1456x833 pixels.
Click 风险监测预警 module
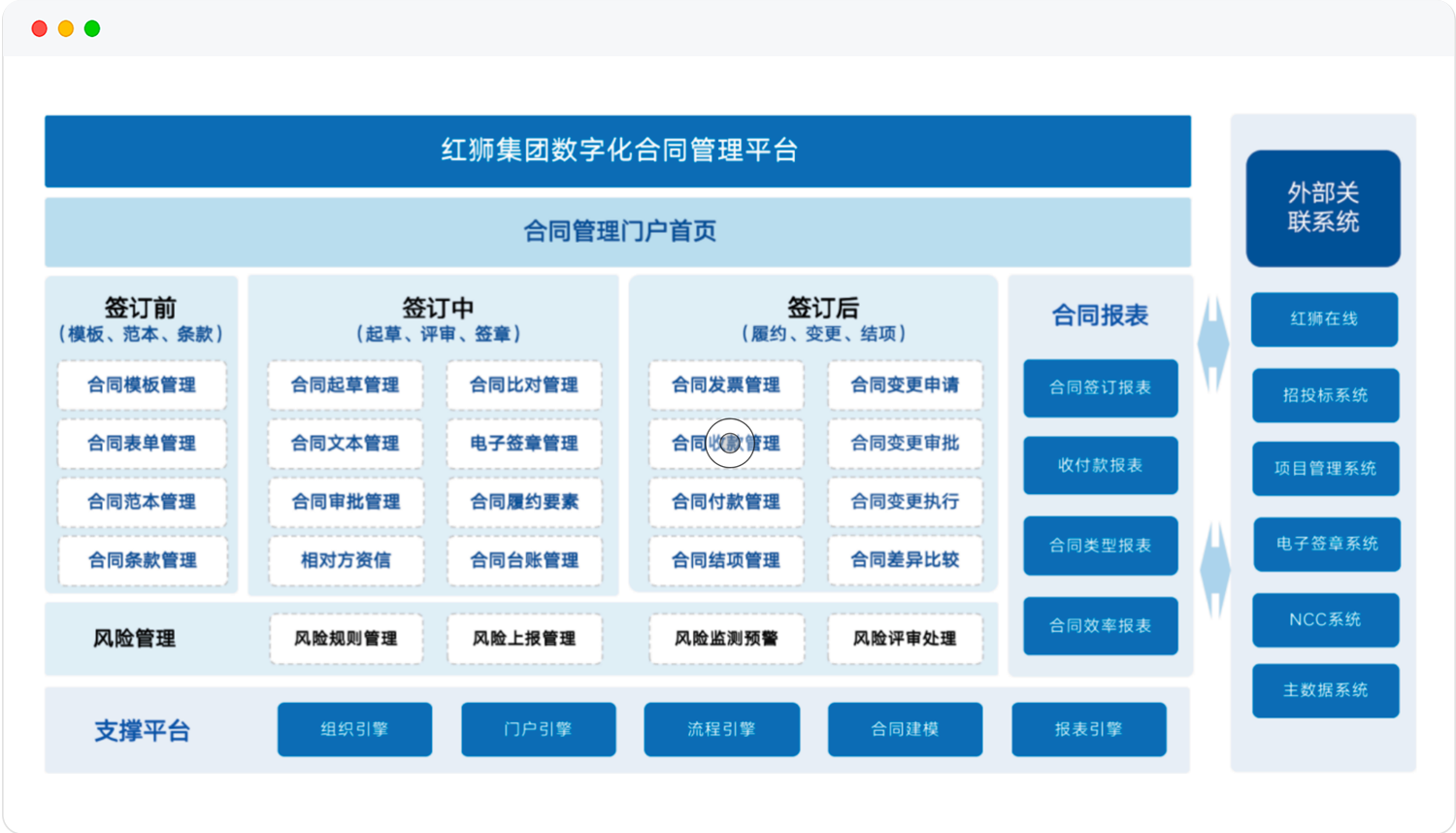pos(726,639)
